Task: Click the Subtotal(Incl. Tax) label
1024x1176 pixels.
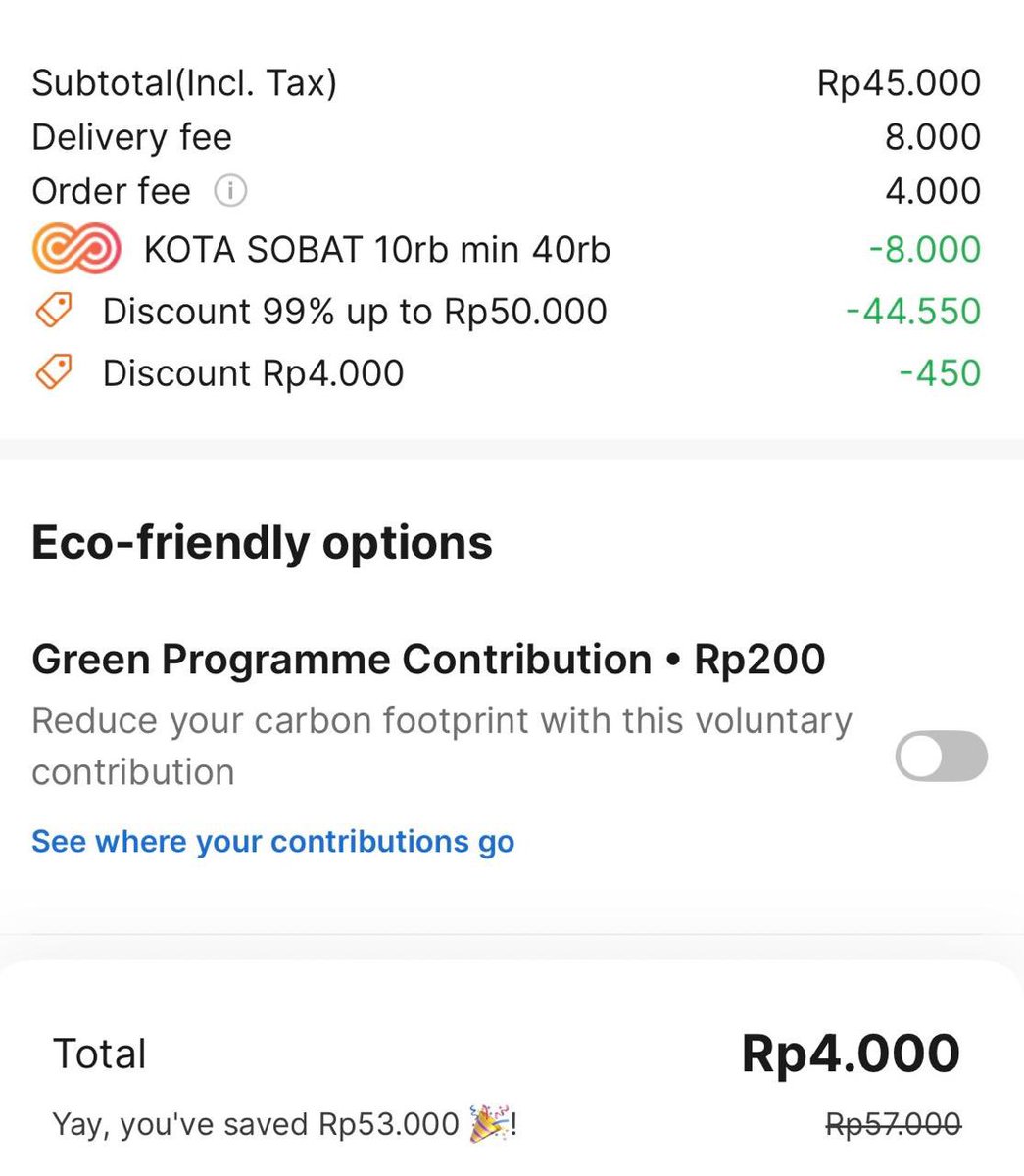Action: pos(184,83)
